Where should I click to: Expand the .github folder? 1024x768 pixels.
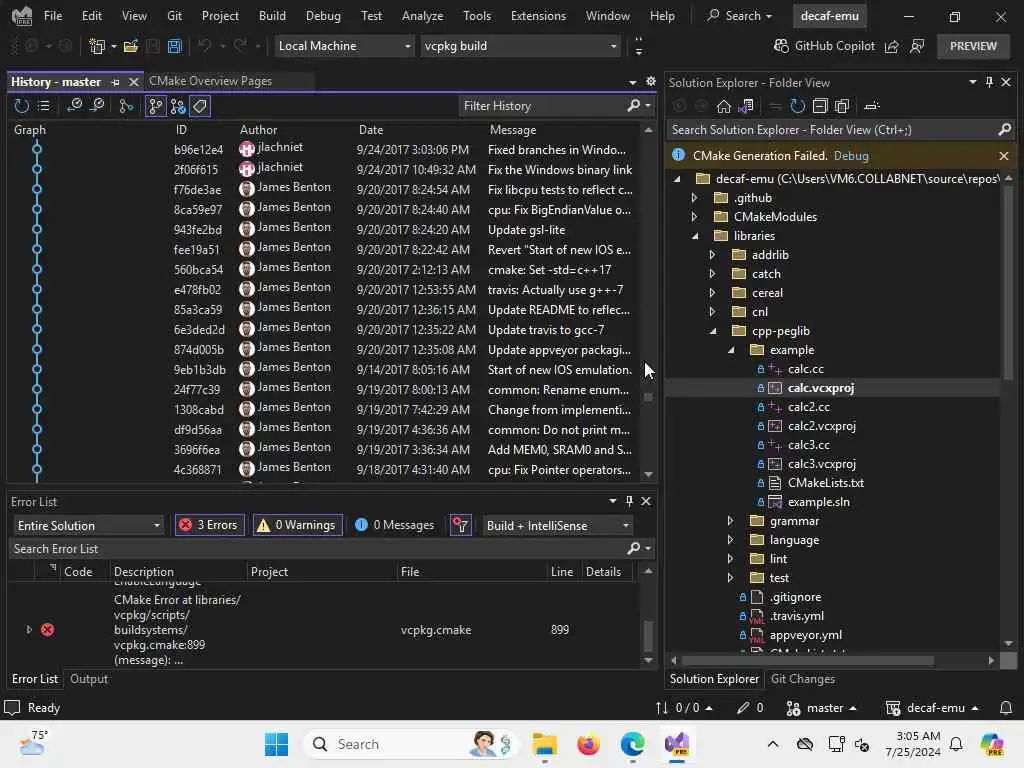[694, 197]
